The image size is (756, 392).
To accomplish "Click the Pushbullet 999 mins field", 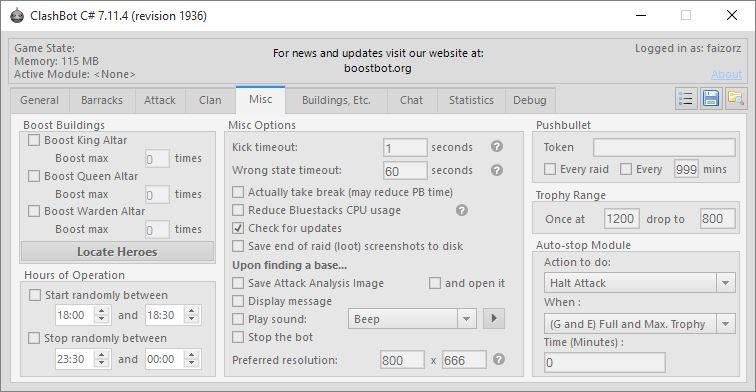I will tap(686, 169).
